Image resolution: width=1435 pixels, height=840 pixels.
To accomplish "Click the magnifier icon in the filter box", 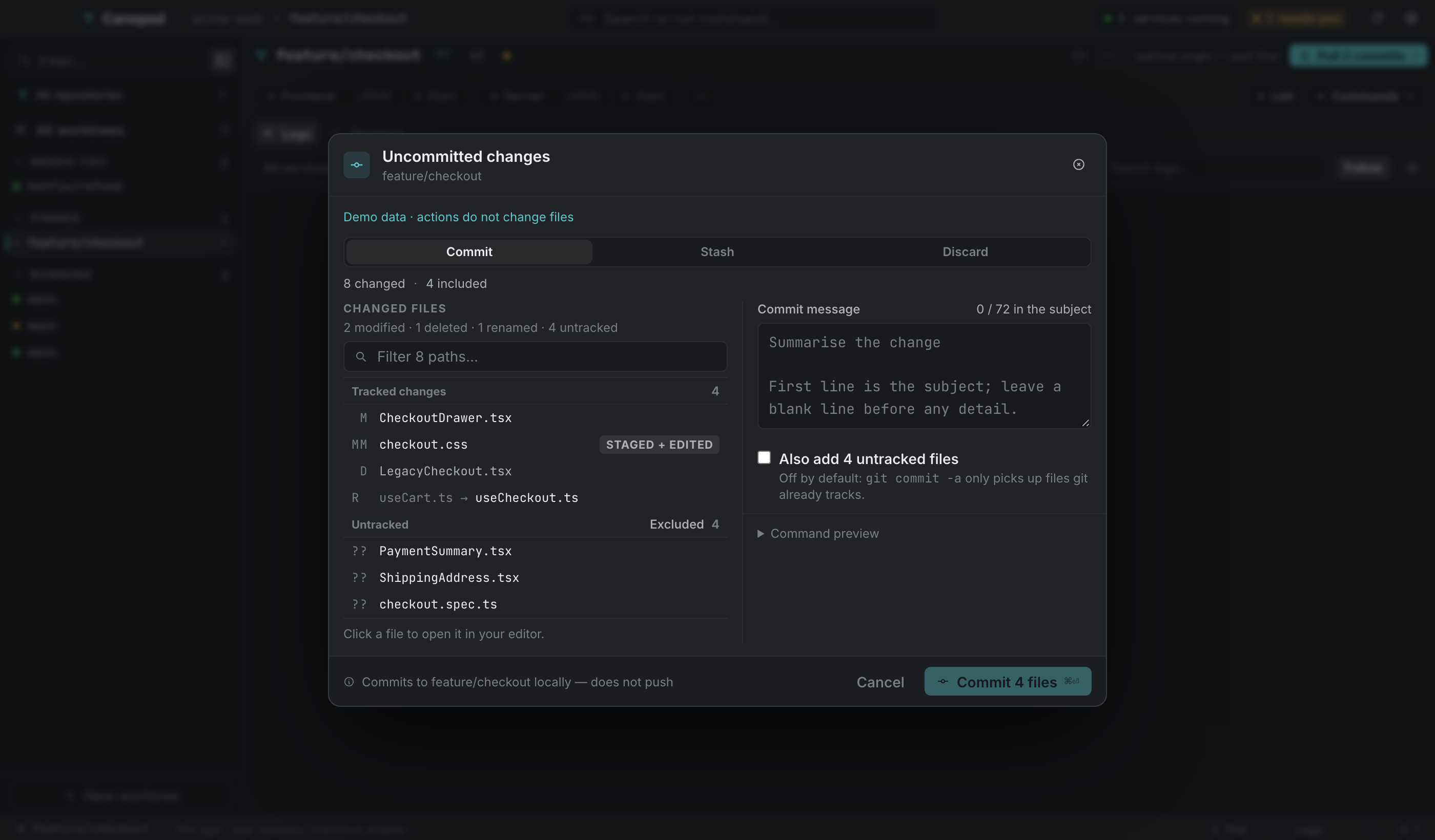I will tap(360, 357).
